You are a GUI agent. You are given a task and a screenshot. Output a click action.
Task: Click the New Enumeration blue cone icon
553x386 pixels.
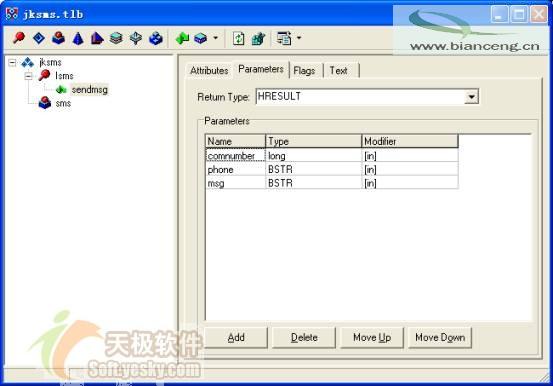(78, 38)
